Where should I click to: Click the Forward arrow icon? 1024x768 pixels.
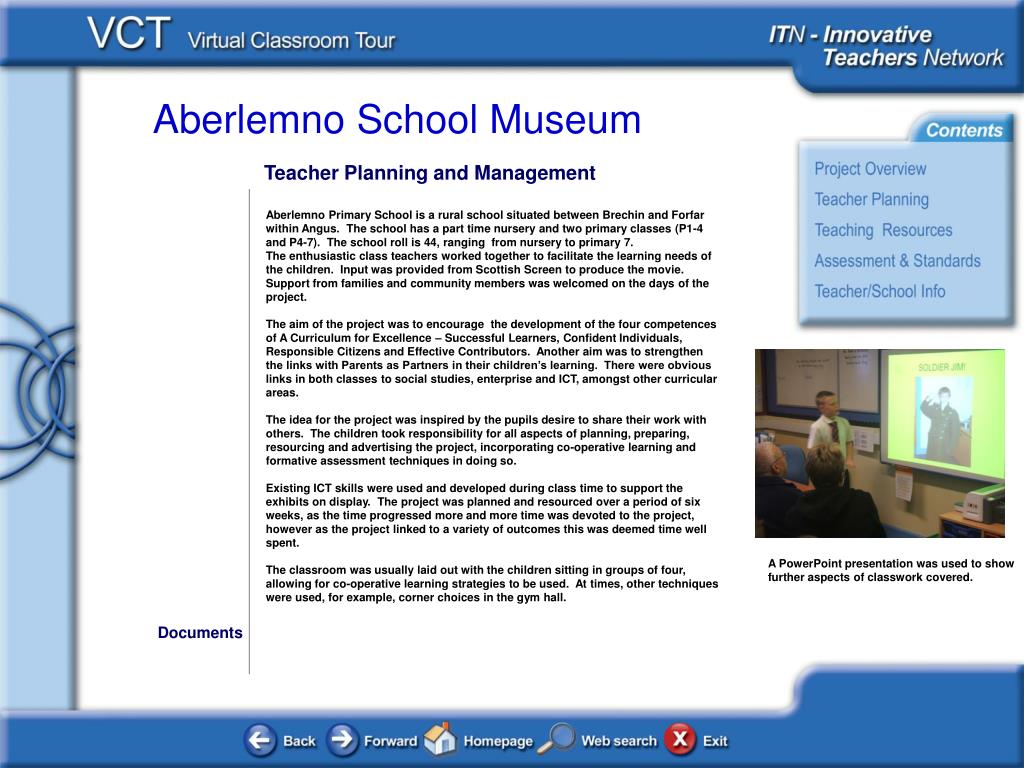pos(342,740)
